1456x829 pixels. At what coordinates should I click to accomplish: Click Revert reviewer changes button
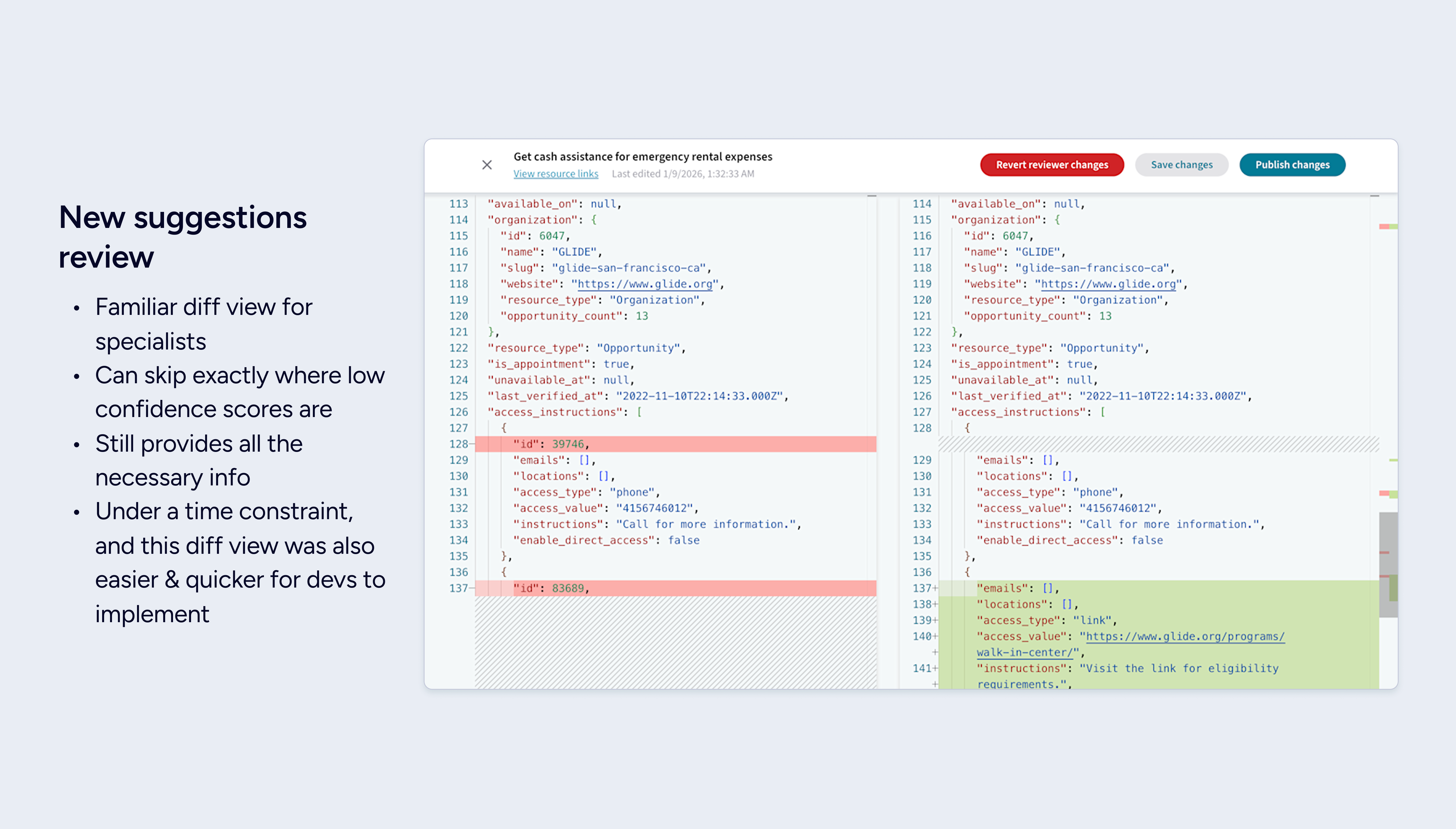pyautogui.click(x=1052, y=165)
